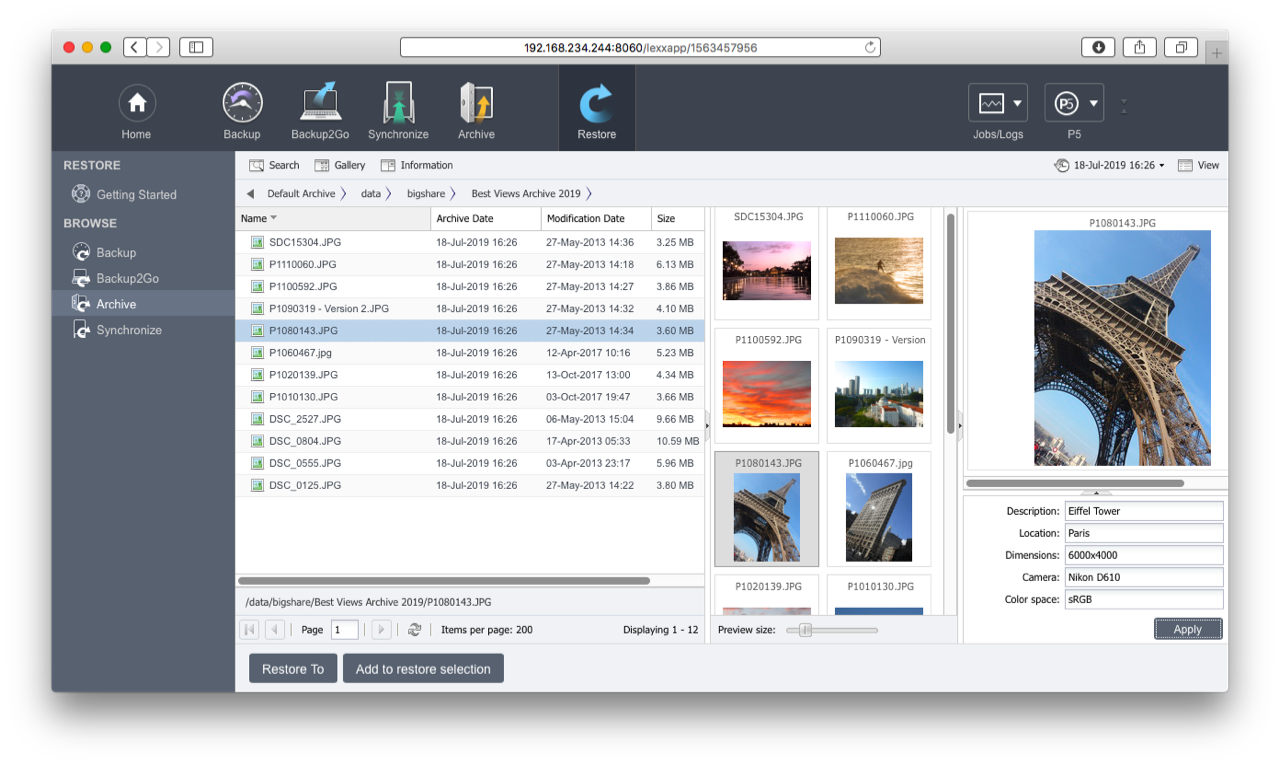Open the Archive module in top toolbar

[x=476, y=104]
